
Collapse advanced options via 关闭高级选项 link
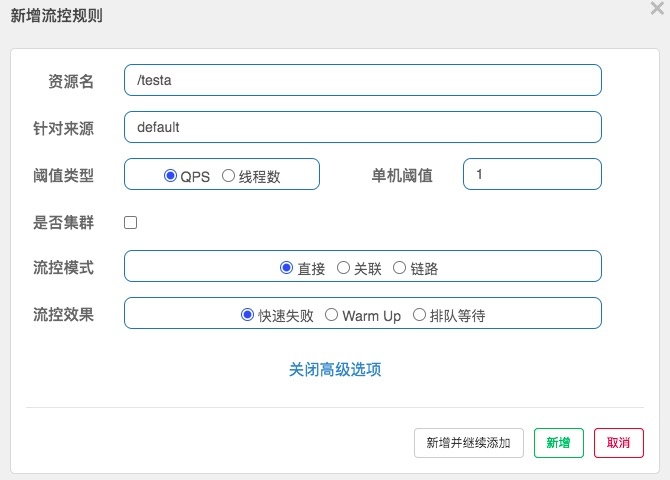tap(335, 369)
